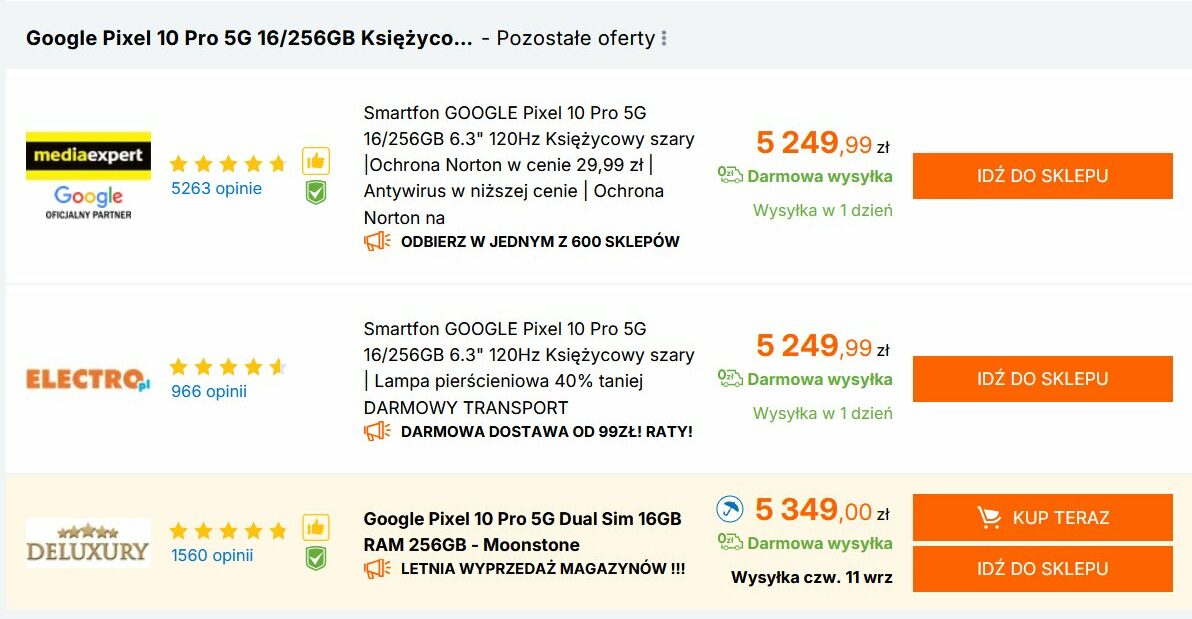Viewport: 1192px width, 619px height.
Task: Click the free delivery truck icon for Media Expert
Action: pyautogui.click(x=730, y=176)
